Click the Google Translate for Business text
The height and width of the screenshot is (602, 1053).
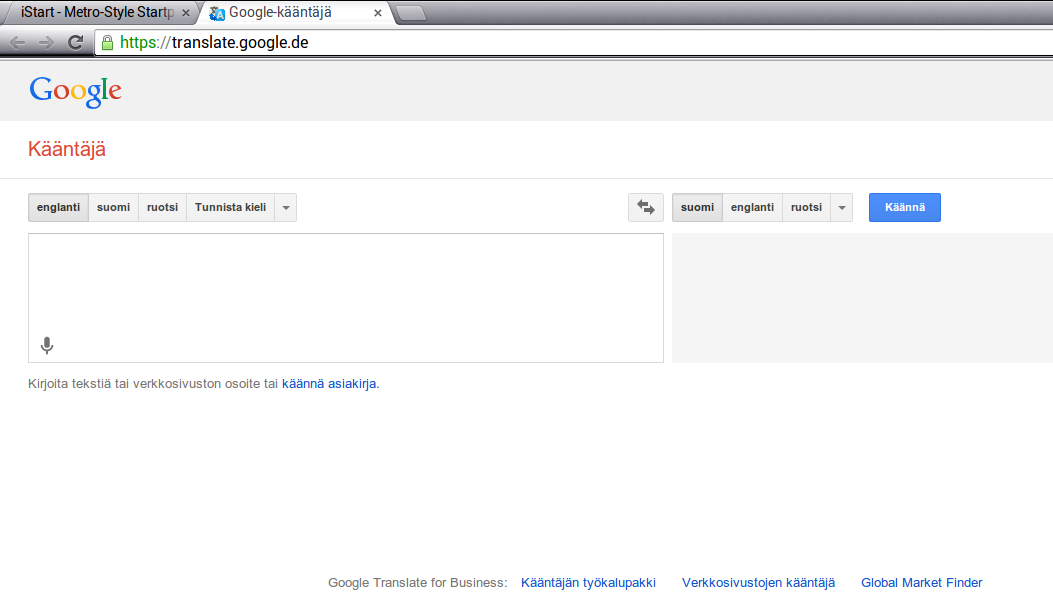[x=417, y=583]
